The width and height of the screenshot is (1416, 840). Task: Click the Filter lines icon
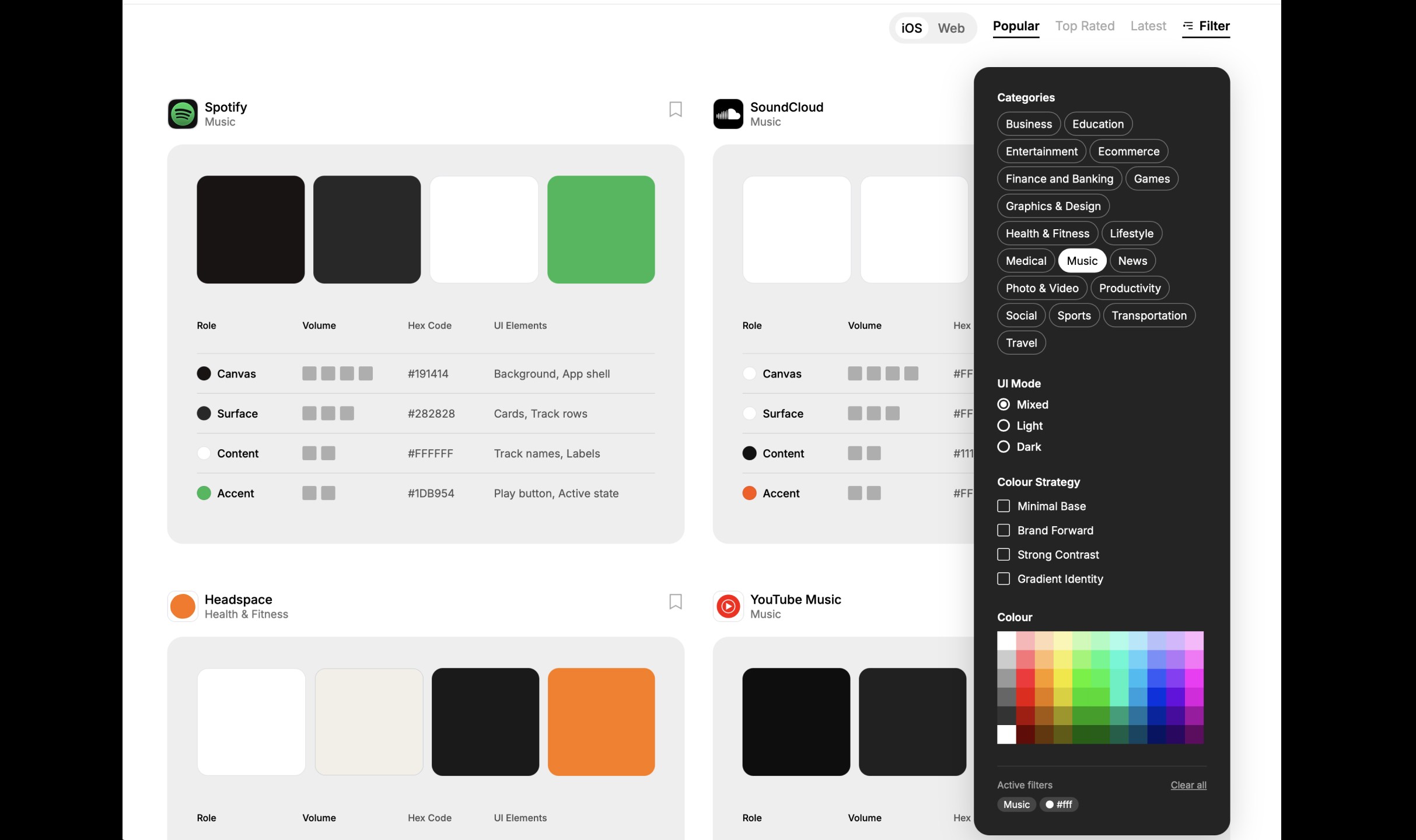(x=1188, y=26)
